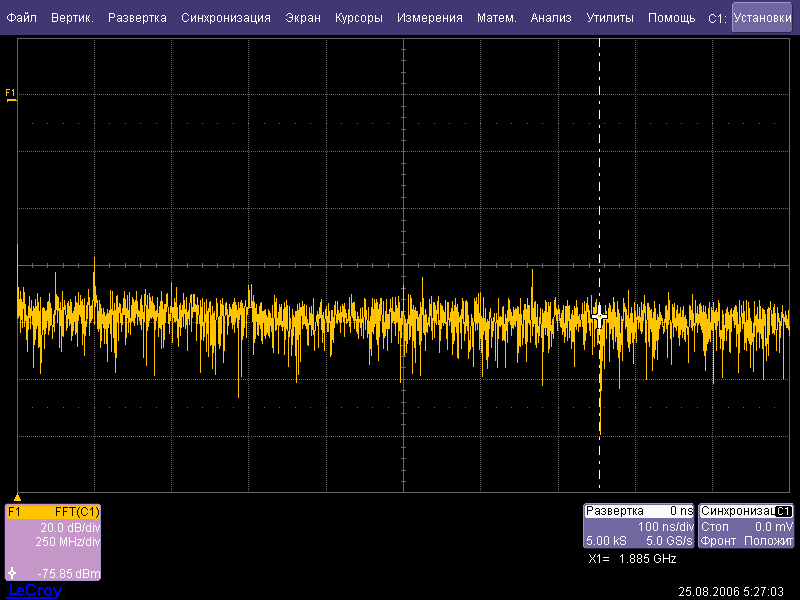Open the Помощь menu
Screen dimensions: 800x600
(671, 18)
